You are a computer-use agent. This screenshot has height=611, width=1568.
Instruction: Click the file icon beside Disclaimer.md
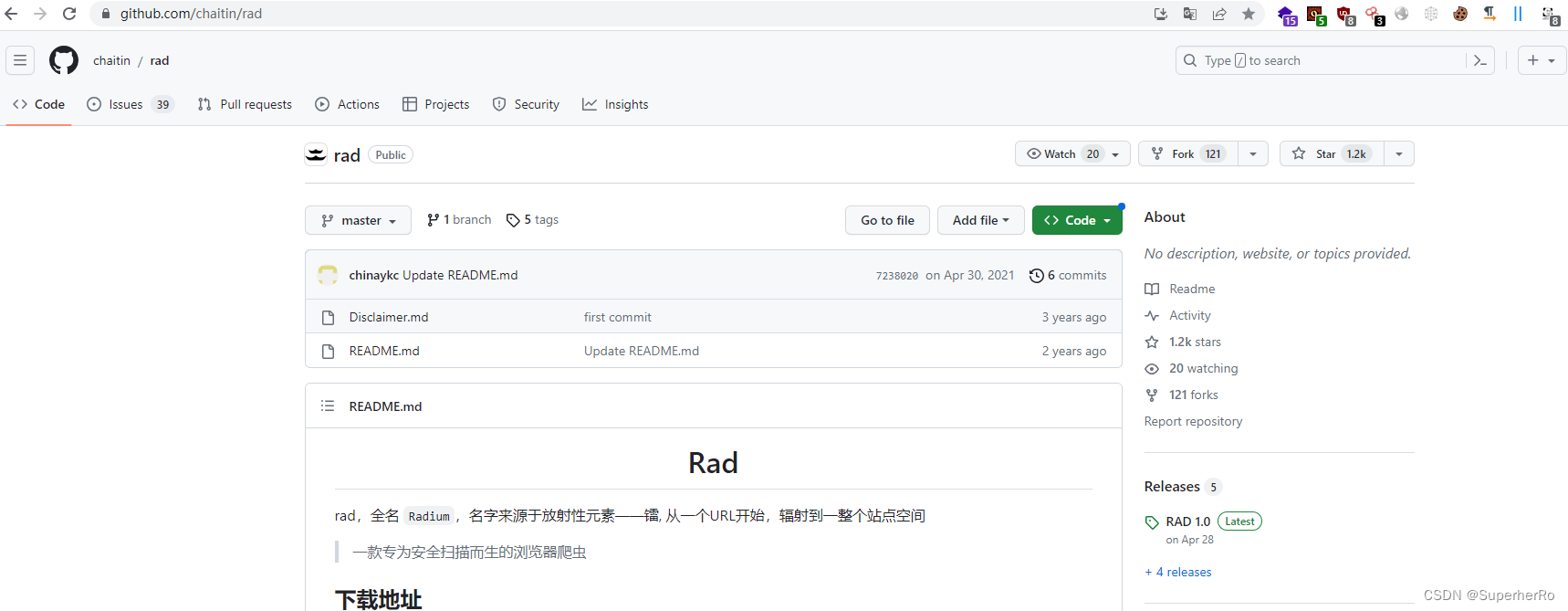click(x=329, y=318)
